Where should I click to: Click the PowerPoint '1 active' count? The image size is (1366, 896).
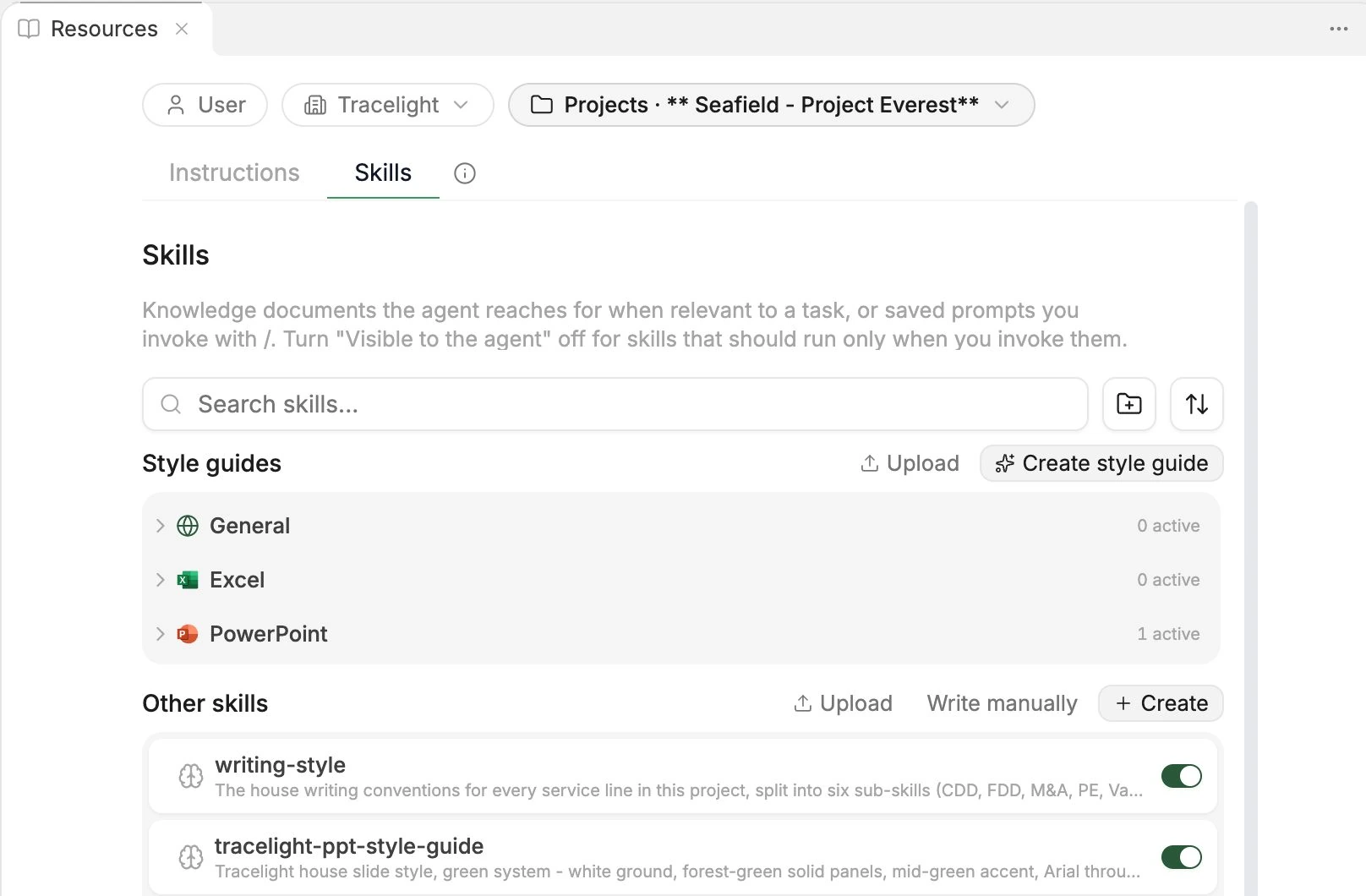click(x=1168, y=634)
